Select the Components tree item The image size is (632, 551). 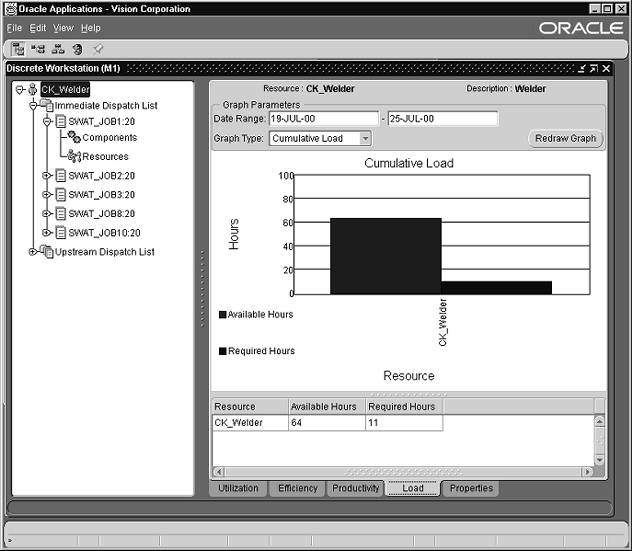(x=110, y=137)
